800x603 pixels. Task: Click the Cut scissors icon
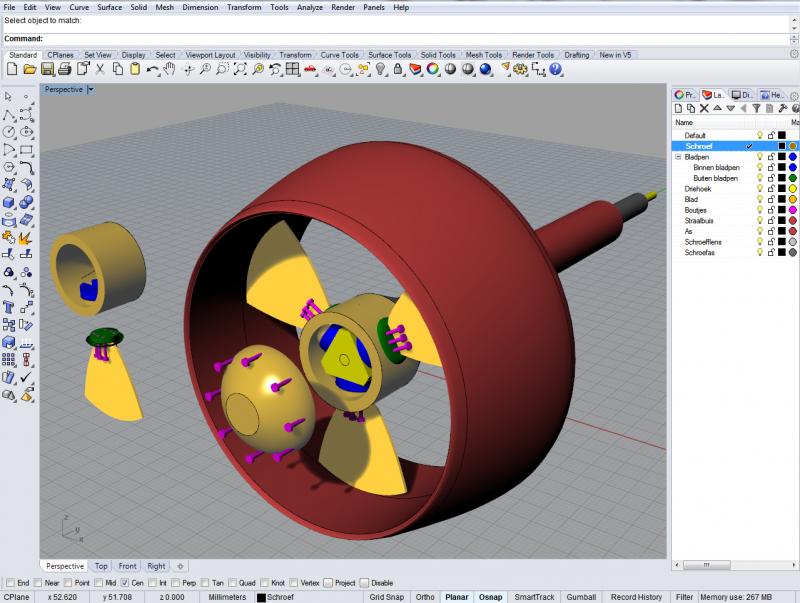tap(100, 69)
